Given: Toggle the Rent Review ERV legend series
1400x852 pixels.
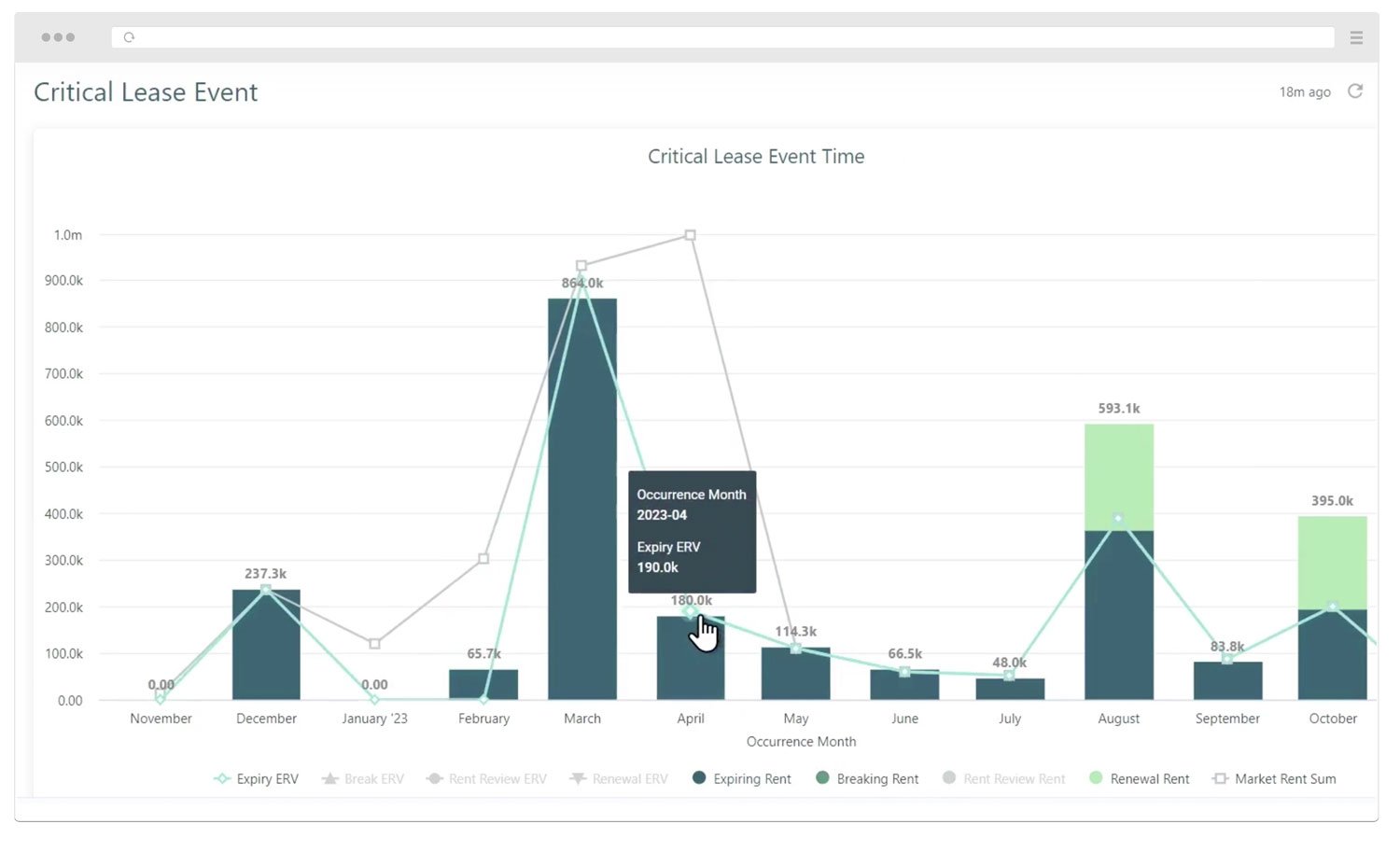Looking at the screenshot, I should 486,779.
